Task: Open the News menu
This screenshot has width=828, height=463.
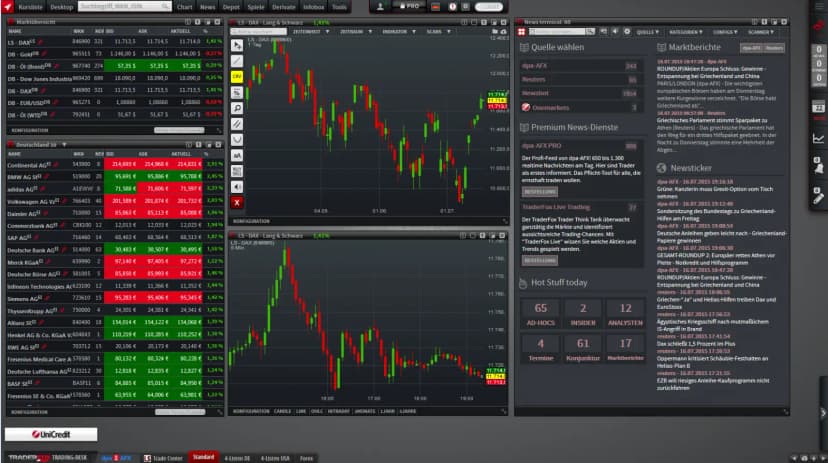Action: (208, 7)
